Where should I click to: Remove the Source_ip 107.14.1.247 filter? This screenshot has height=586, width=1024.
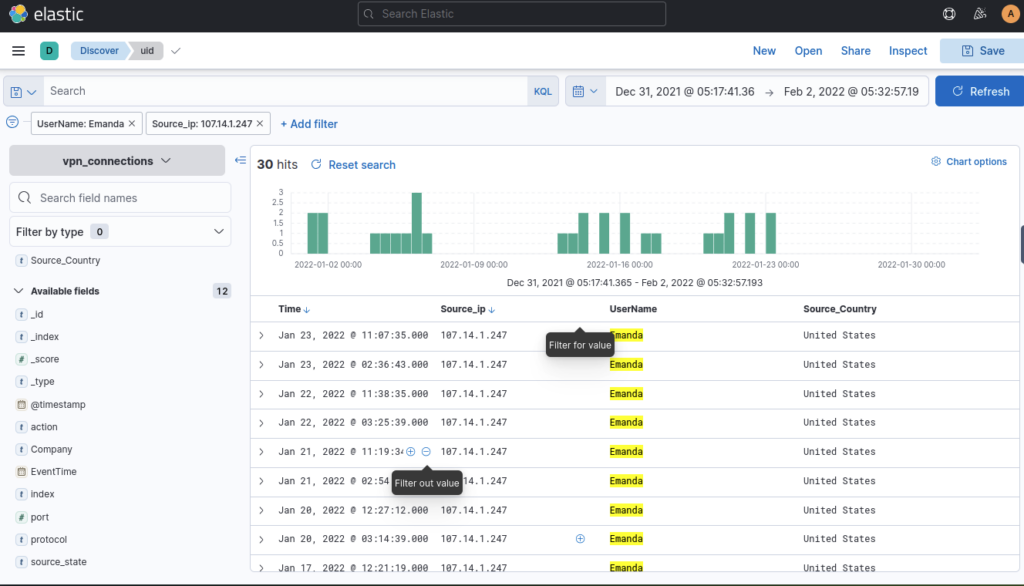[x=260, y=123]
